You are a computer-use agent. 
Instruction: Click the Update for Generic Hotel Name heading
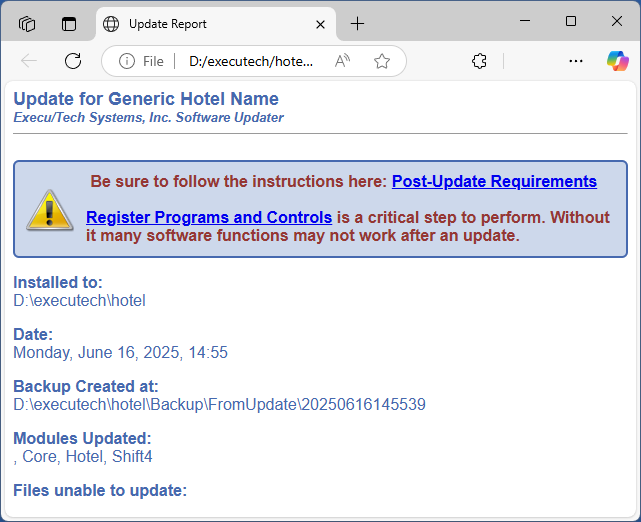point(146,99)
